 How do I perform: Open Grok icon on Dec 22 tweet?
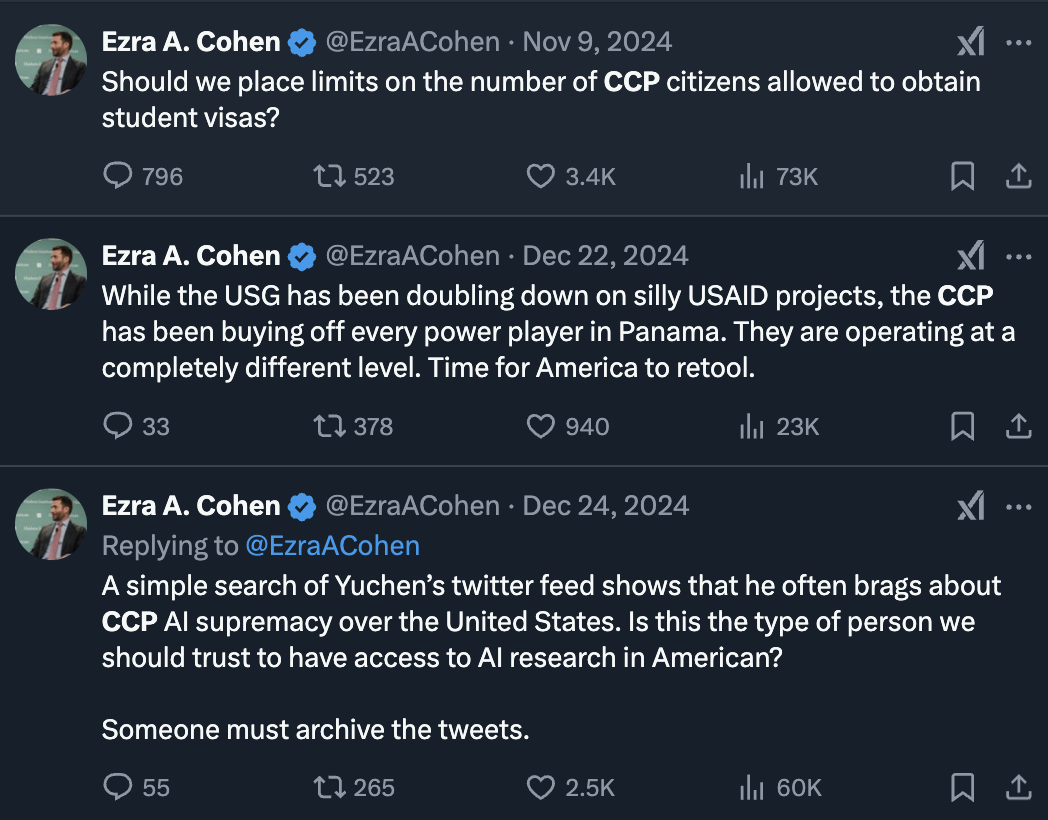click(971, 256)
